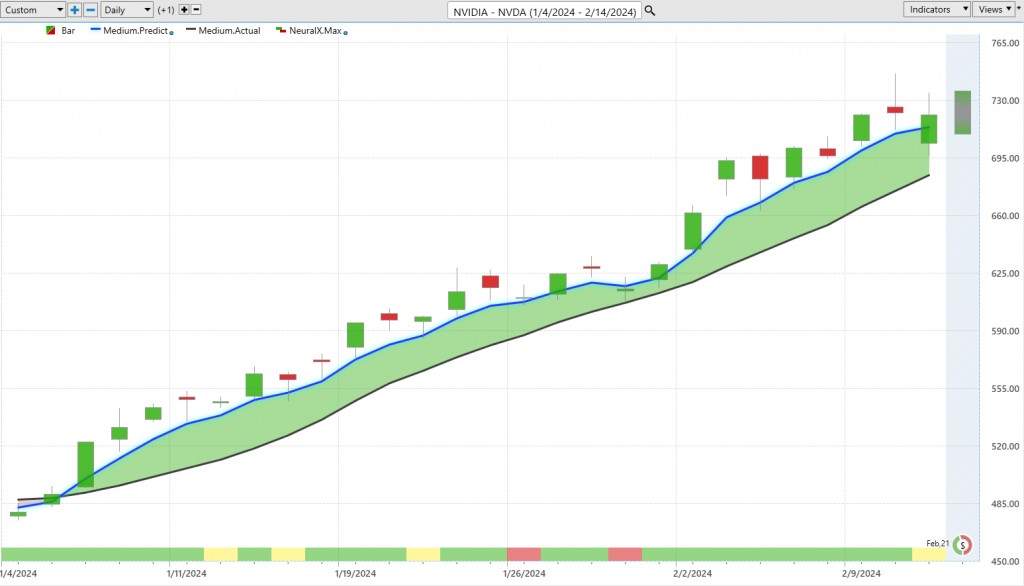Click the 765.00 price label
This screenshot has height=586, width=1024.
pos(1004,43)
